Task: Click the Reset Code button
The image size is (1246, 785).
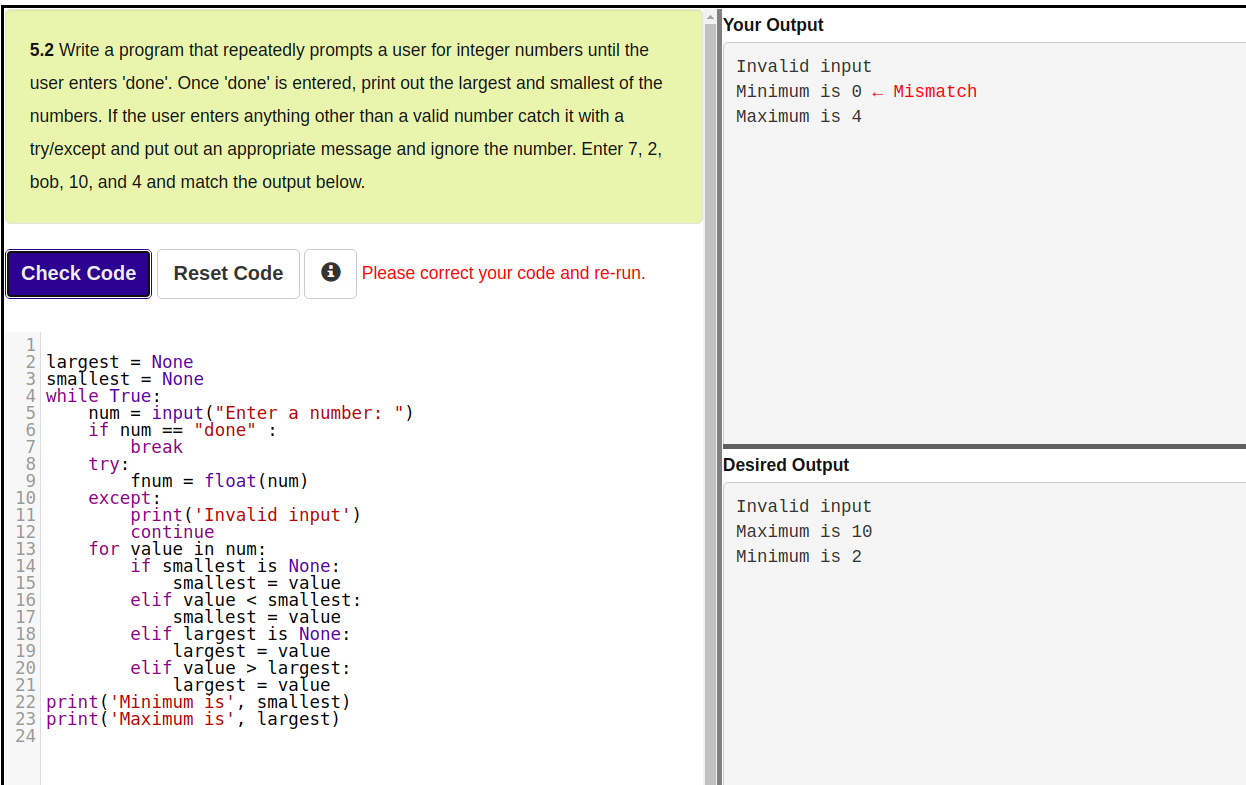Action: click(x=228, y=274)
